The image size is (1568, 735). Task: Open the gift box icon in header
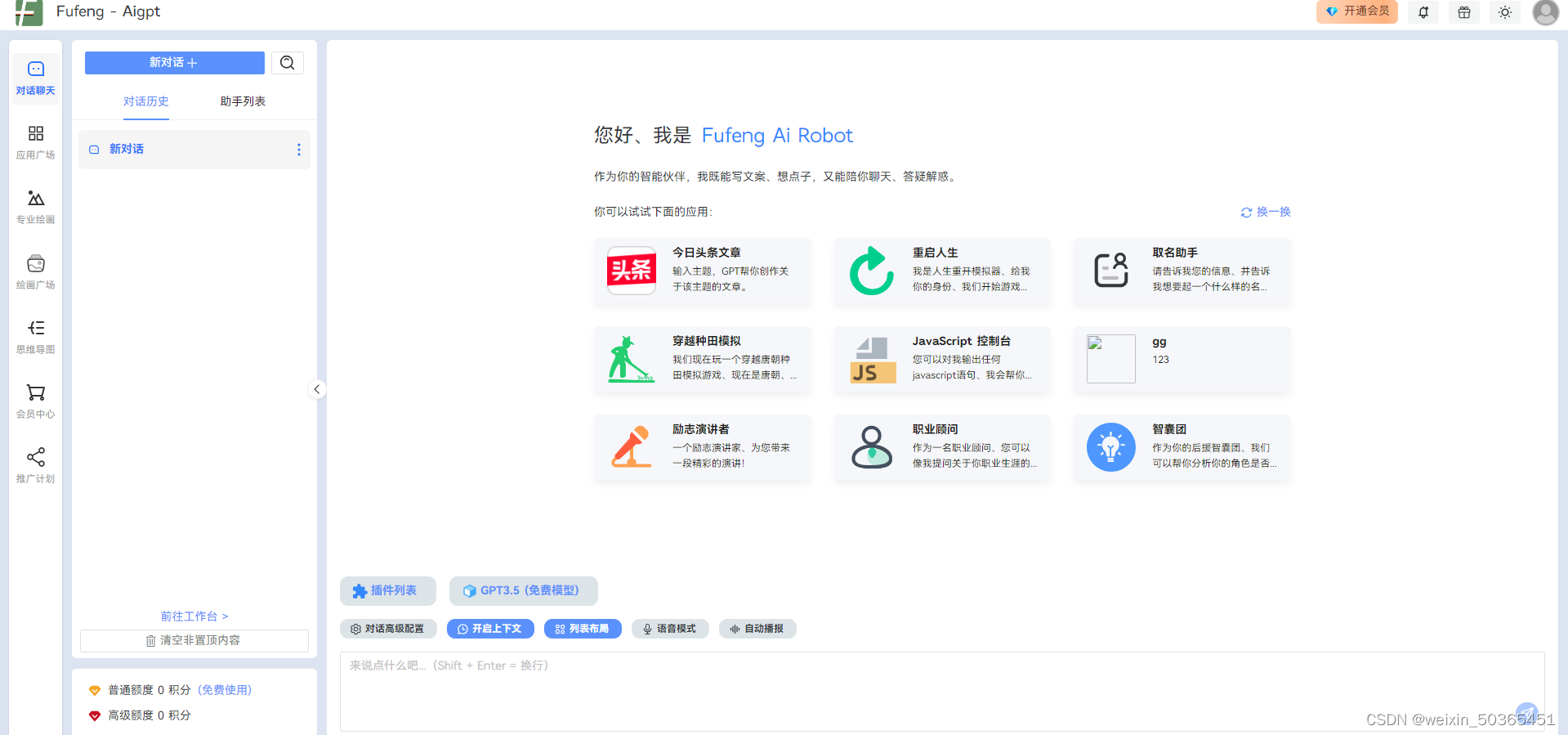[1464, 12]
